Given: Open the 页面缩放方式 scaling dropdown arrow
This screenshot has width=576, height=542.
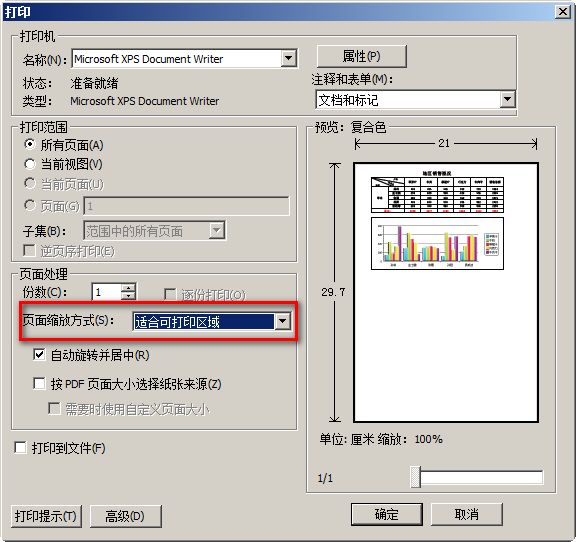Looking at the screenshot, I should (x=282, y=321).
